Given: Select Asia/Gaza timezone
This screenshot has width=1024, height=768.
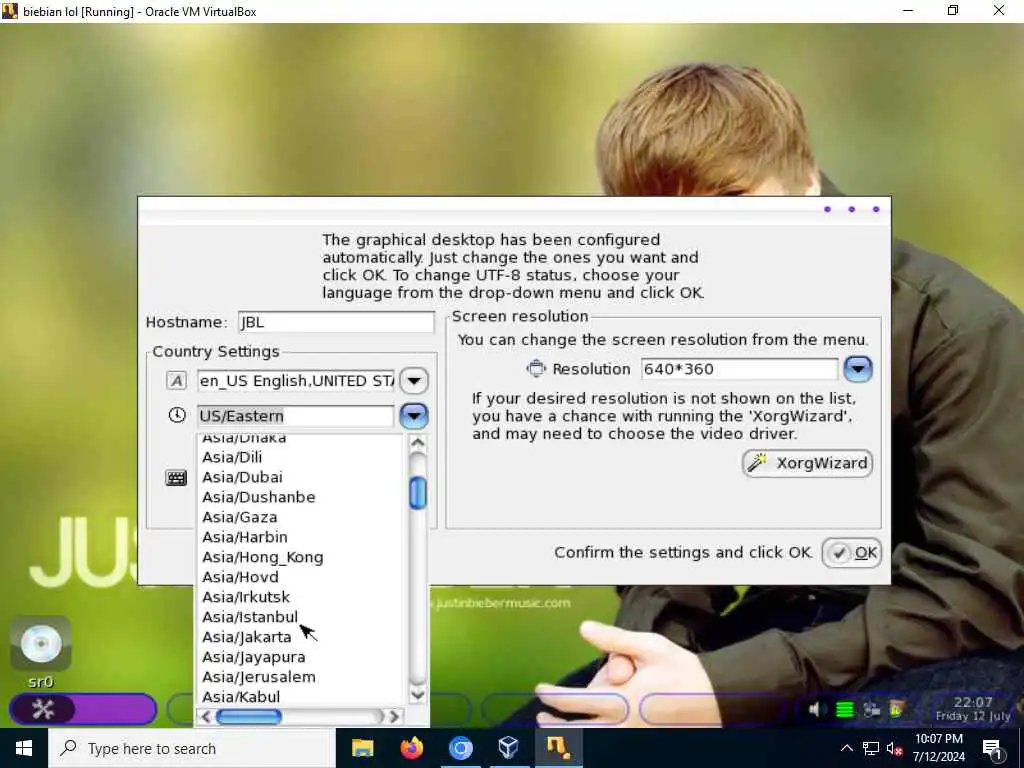Looking at the screenshot, I should click(x=240, y=517).
